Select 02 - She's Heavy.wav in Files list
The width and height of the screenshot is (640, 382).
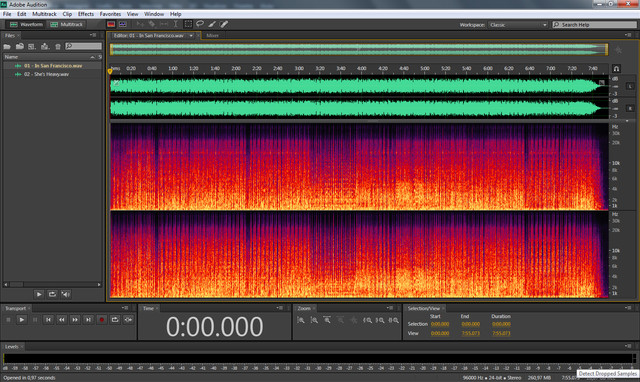pyautogui.click(x=46, y=74)
